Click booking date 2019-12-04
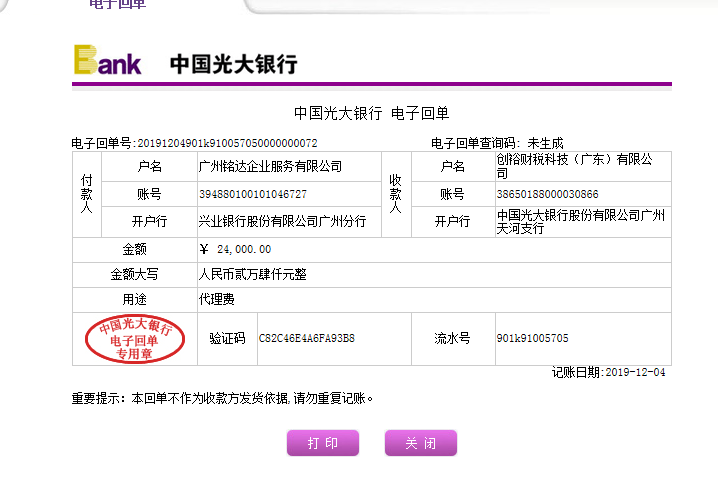Screen dimensions: 718x490 tap(636, 373)
